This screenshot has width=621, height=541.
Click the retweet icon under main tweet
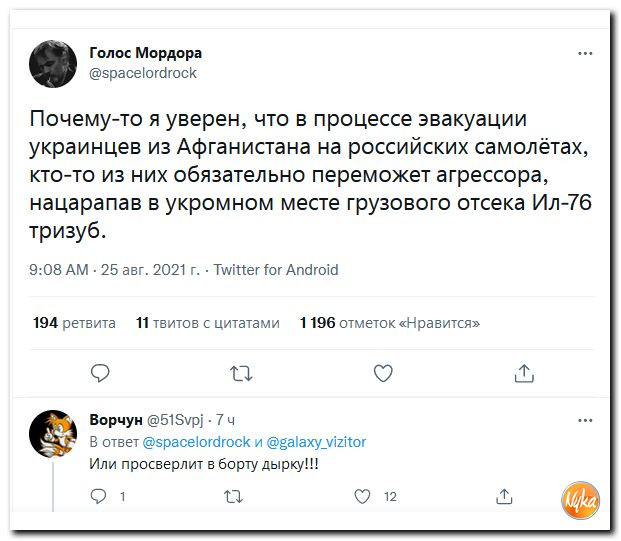pos(241,373)
